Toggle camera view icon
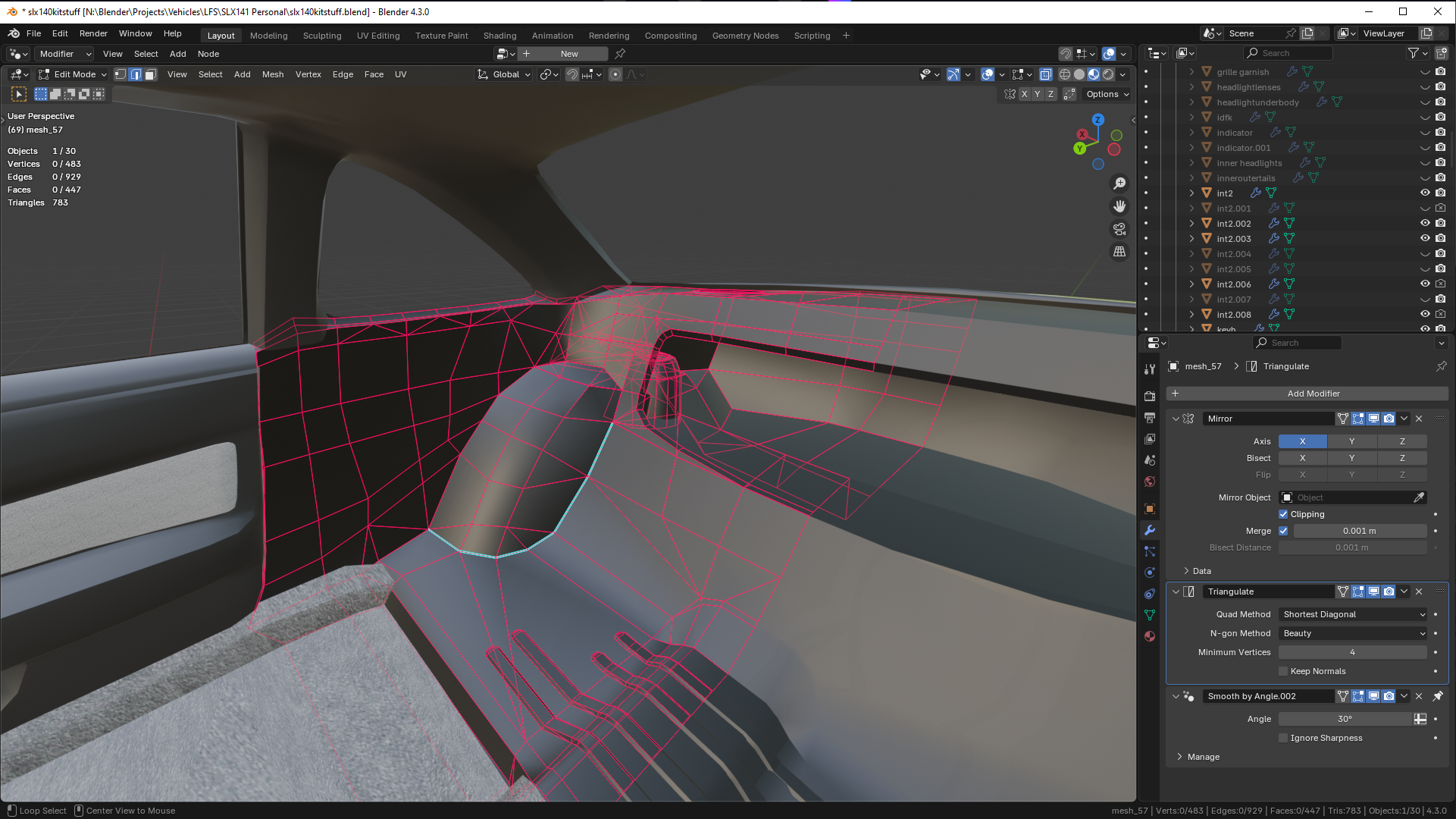 click(1119, 229)
